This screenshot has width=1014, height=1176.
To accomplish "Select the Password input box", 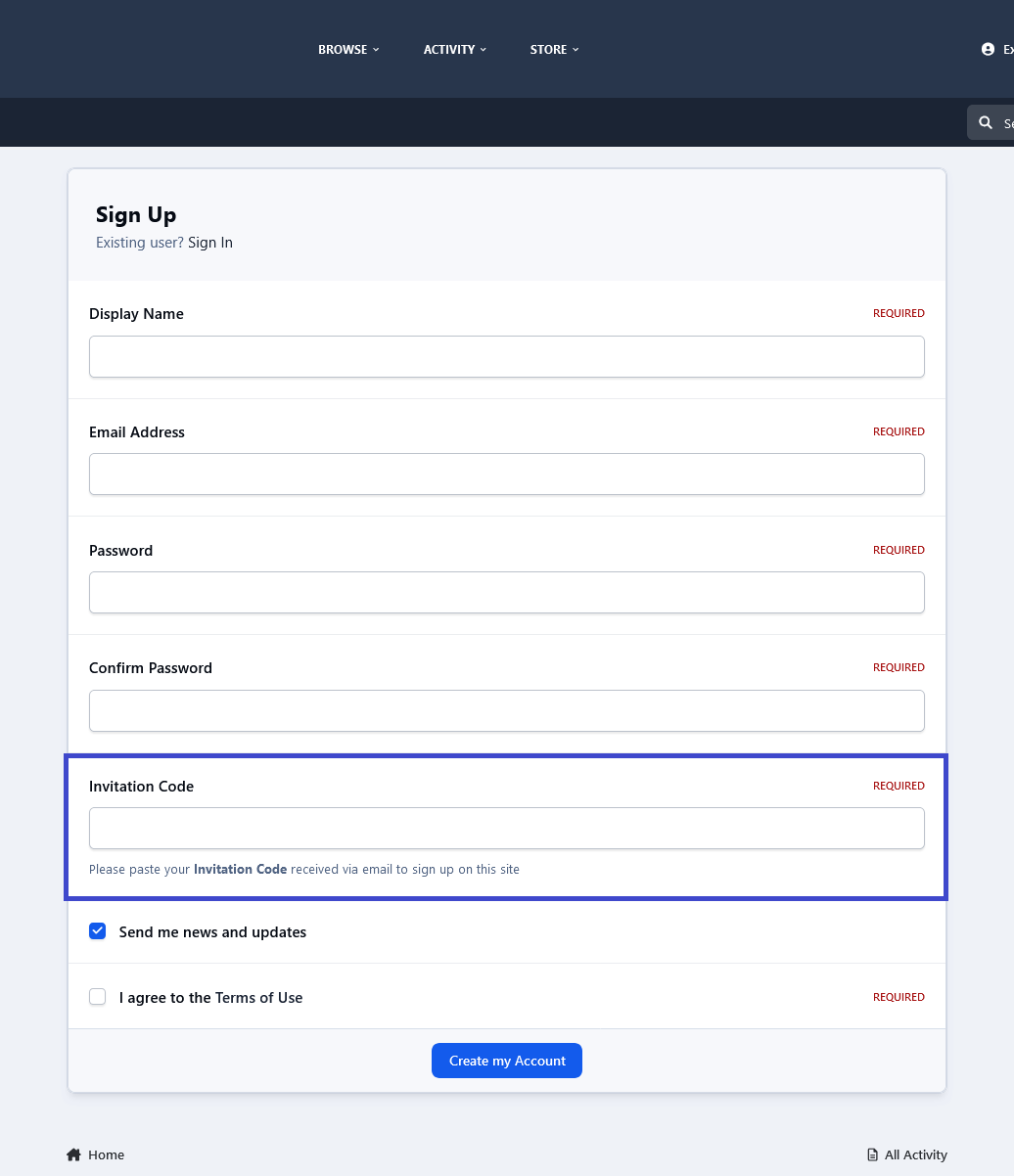I will pos(507,593).
